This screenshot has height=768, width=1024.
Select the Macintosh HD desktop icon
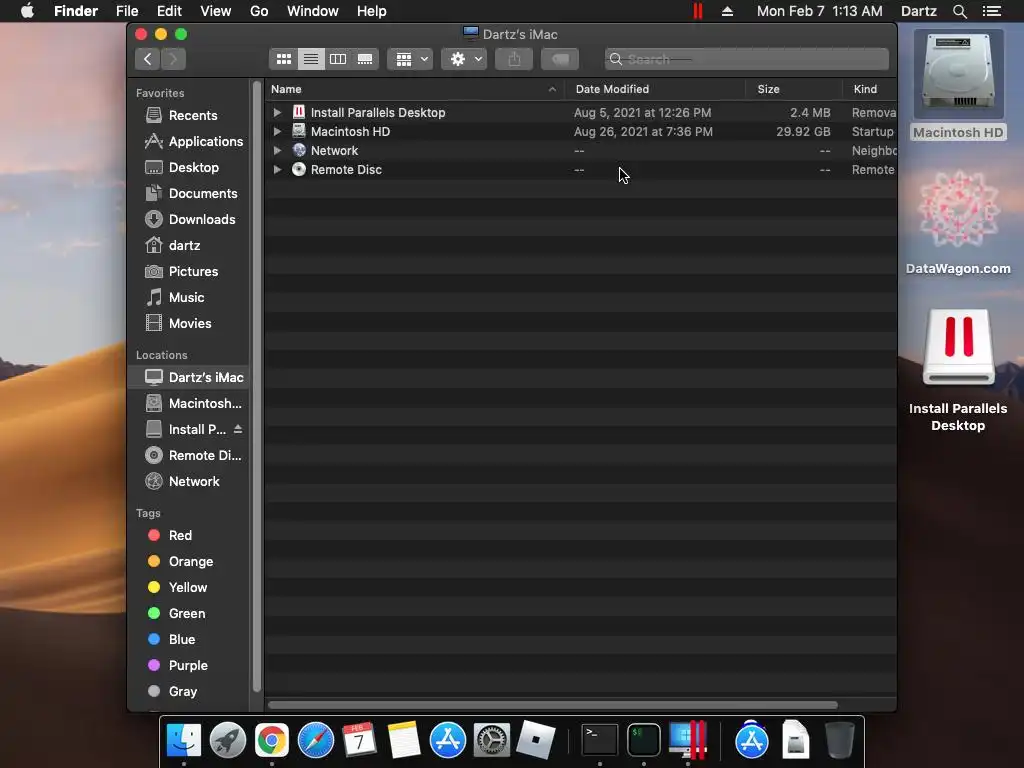pyautogui.click(x=958, y=87)
